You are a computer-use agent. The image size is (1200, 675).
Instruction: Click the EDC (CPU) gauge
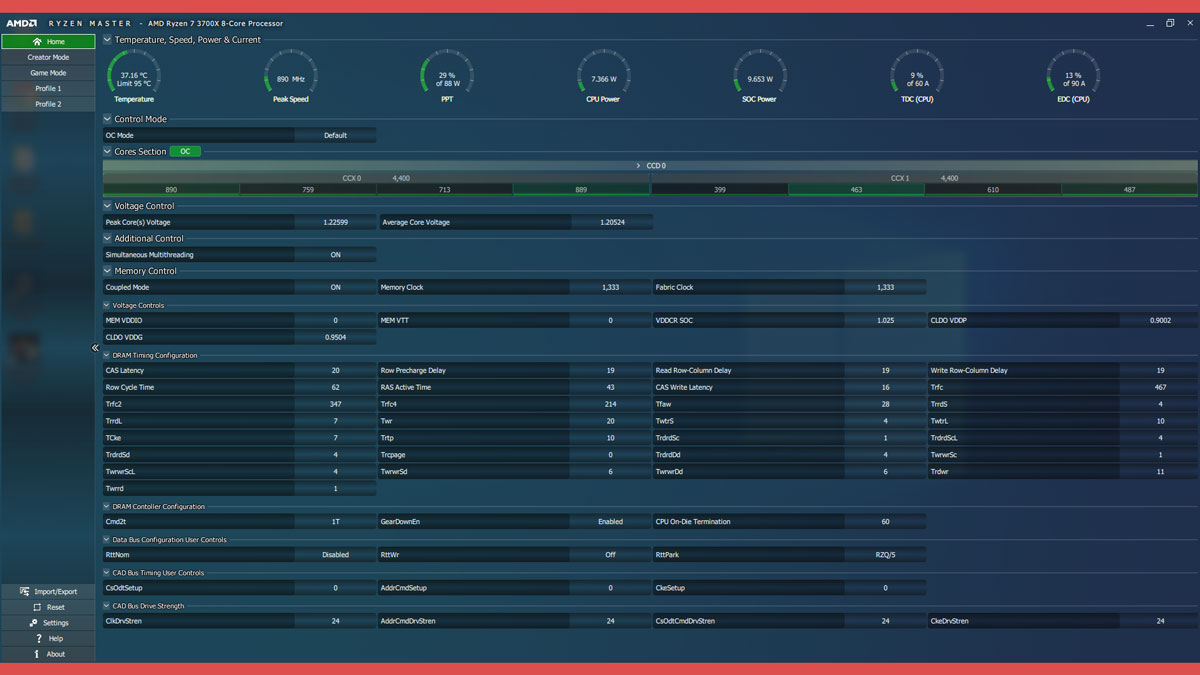1073,76
